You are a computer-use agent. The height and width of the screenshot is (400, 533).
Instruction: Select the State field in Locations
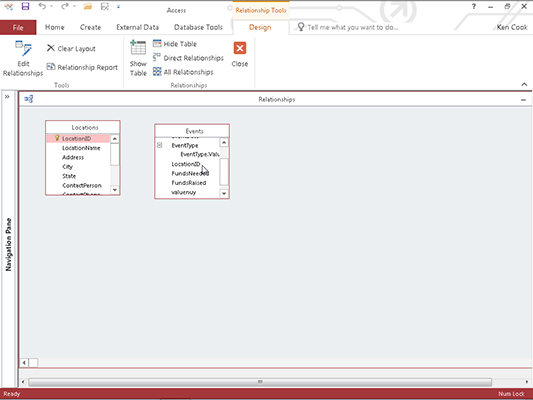pos(78,176)
